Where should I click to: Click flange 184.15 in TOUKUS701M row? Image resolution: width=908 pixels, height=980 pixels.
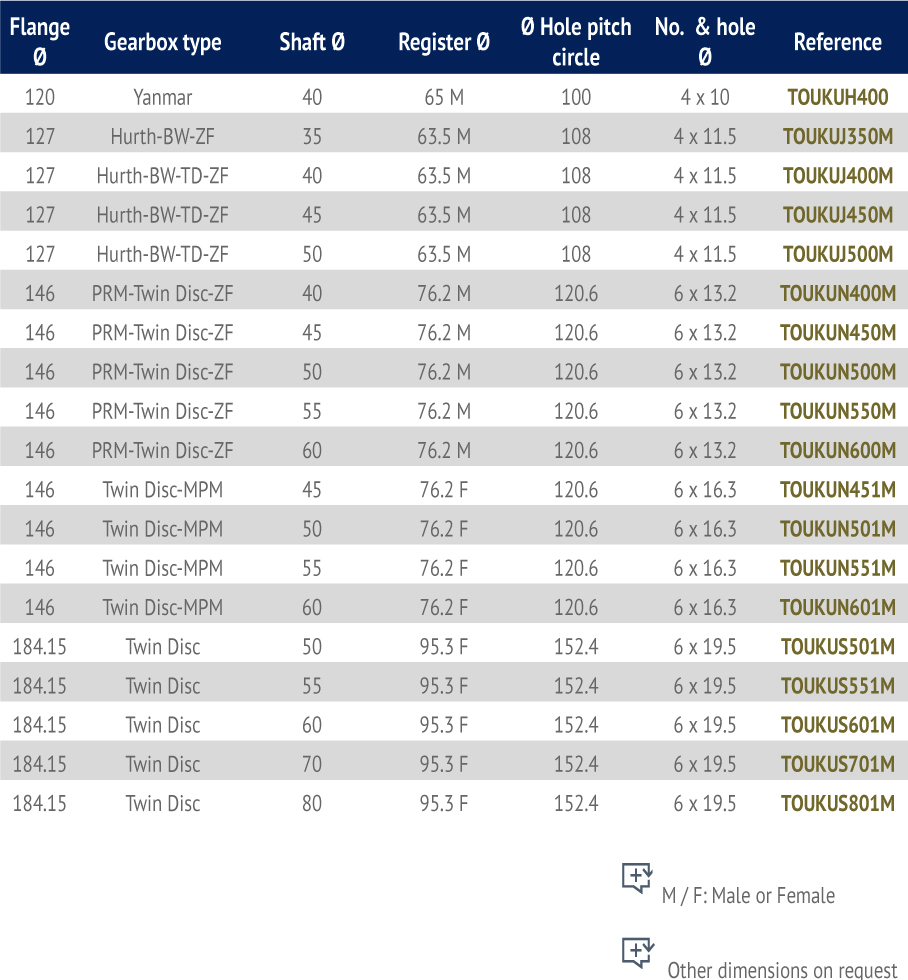39,764
